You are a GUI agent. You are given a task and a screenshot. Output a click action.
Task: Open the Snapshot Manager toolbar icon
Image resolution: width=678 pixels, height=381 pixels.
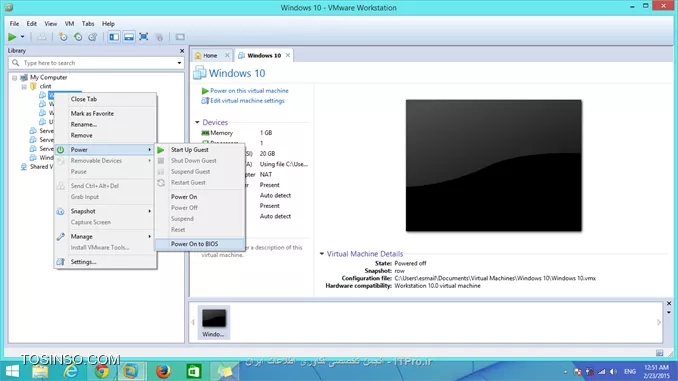click(x=93, y=37)
